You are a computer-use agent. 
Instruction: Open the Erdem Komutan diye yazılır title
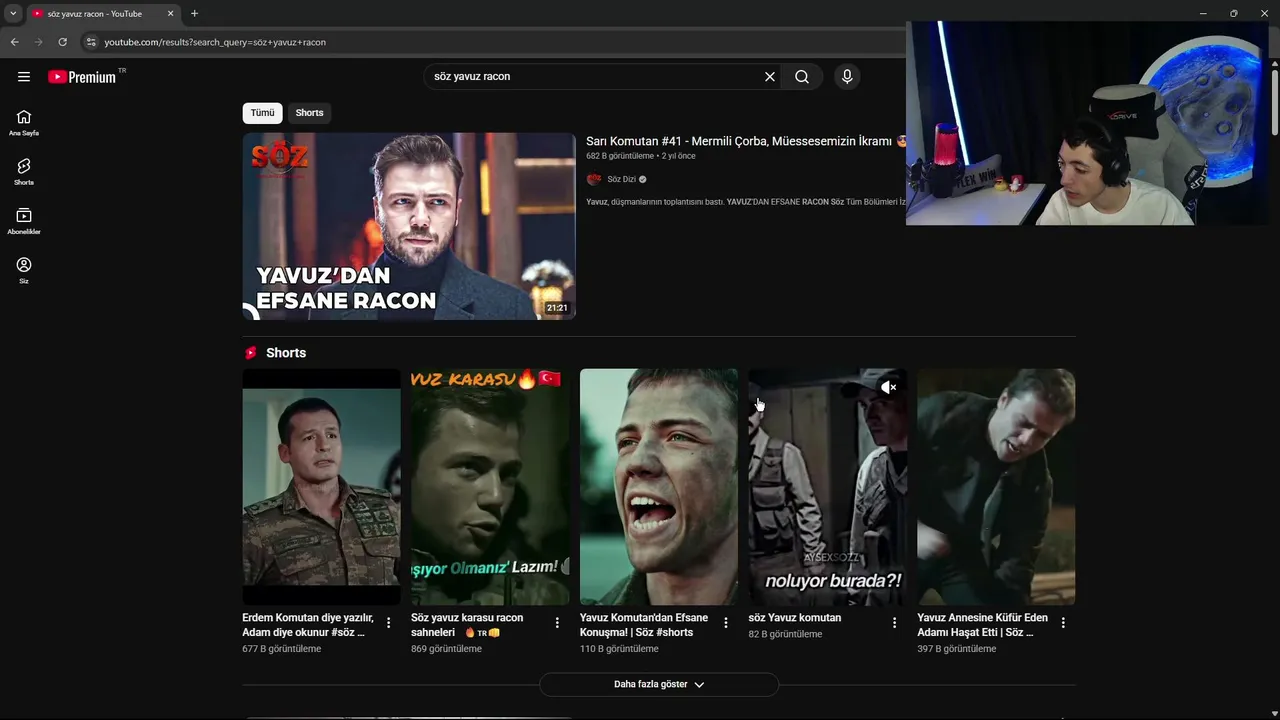tap(308, 625)
